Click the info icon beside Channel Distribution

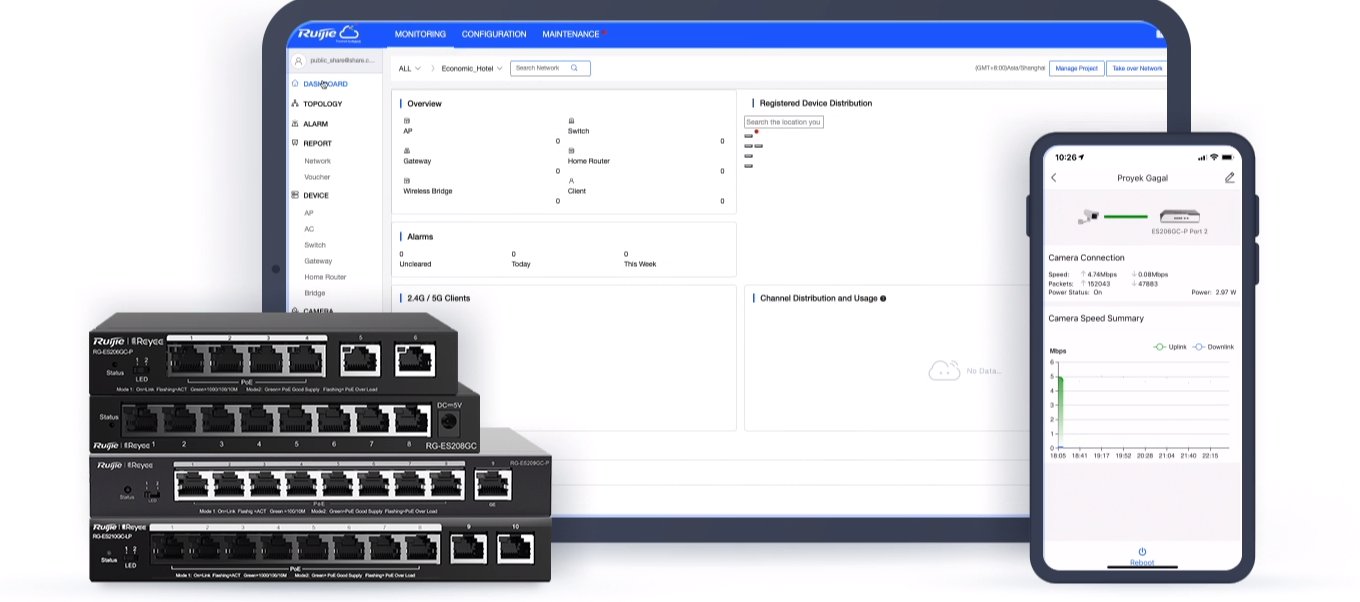coord(883,298)
